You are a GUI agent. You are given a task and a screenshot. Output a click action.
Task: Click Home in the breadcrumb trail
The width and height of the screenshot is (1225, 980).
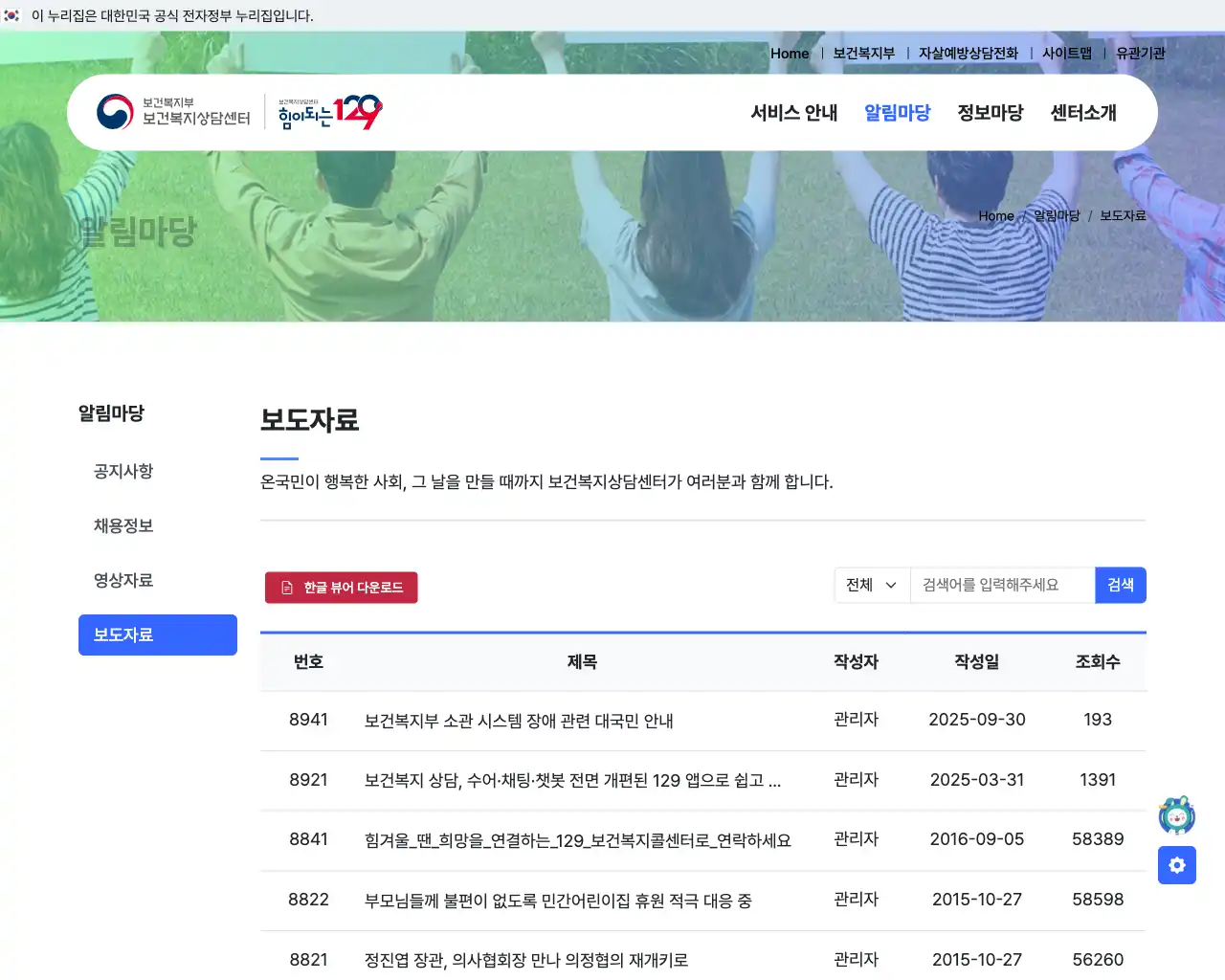coord(995,215)
